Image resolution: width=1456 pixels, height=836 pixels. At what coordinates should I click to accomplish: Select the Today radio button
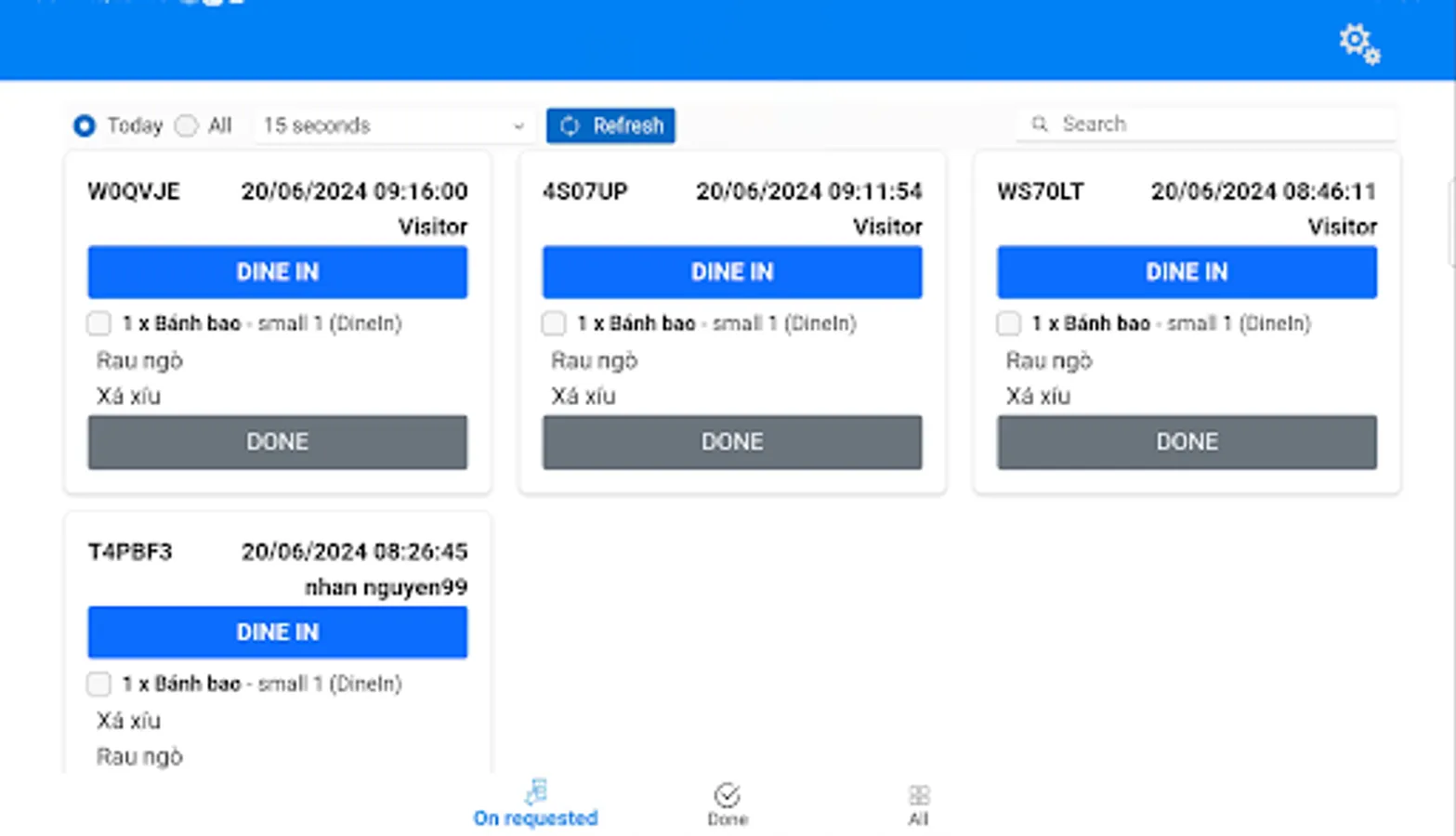coord(83,125)
